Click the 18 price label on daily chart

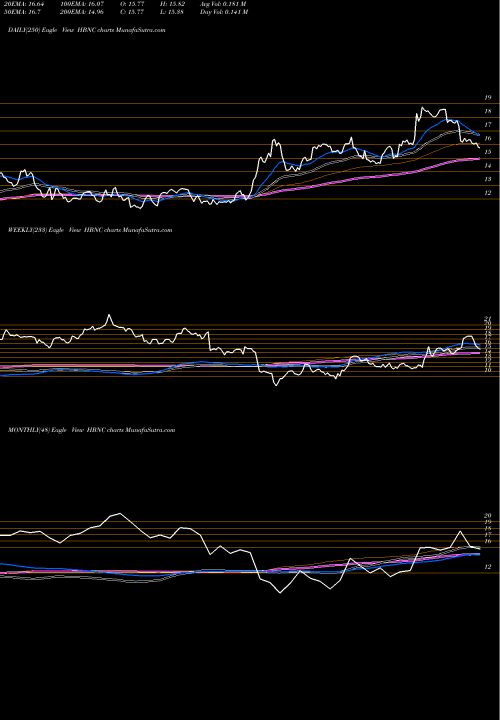488,112
